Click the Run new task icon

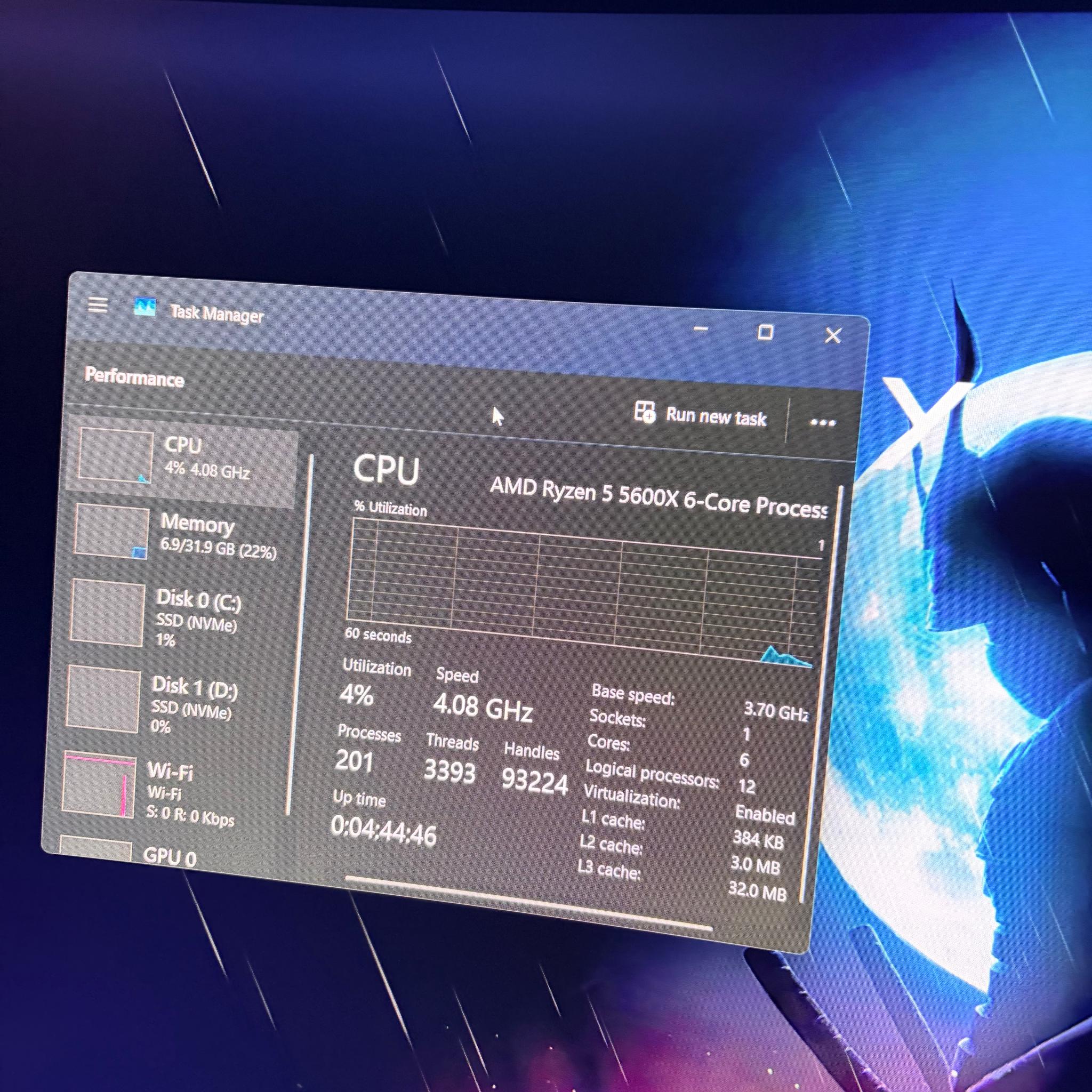(x=645, y=412)
